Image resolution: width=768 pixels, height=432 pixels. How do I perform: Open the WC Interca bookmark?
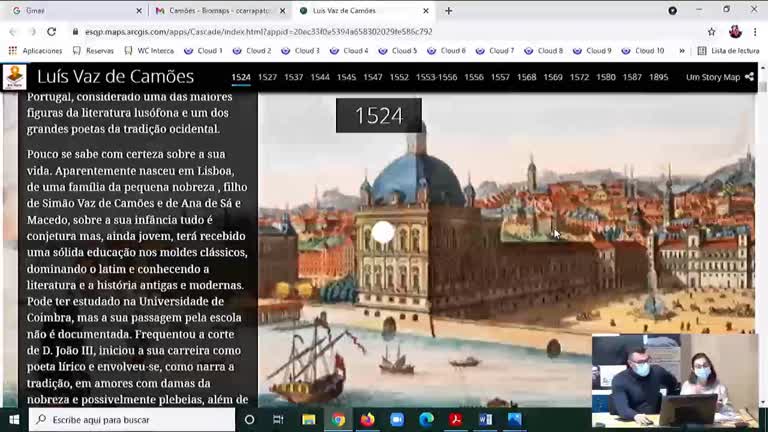pyautogui.click(x=149, y=50)
